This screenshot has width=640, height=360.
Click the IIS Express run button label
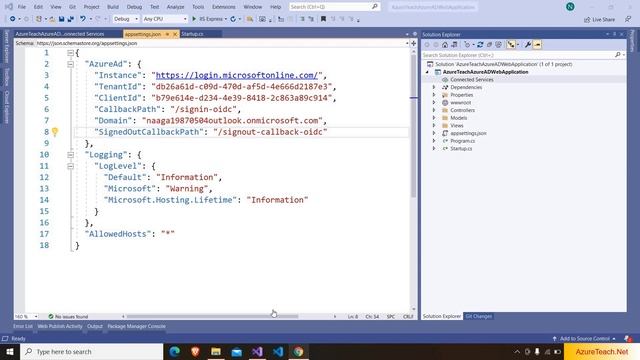coord(211,19)
